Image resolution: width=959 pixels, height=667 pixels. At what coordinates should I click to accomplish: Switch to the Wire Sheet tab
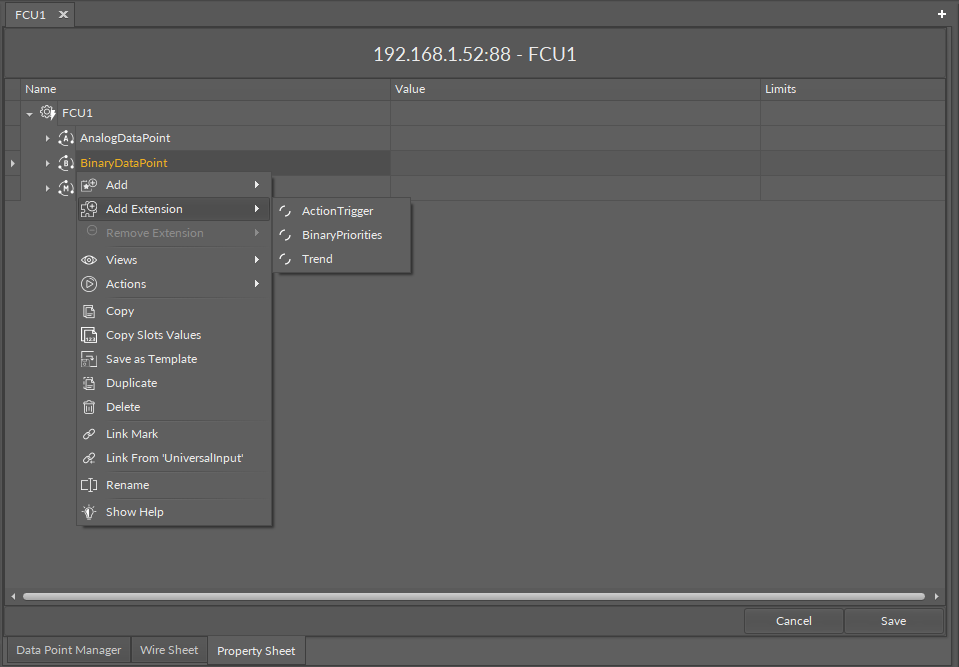point(169,650)
